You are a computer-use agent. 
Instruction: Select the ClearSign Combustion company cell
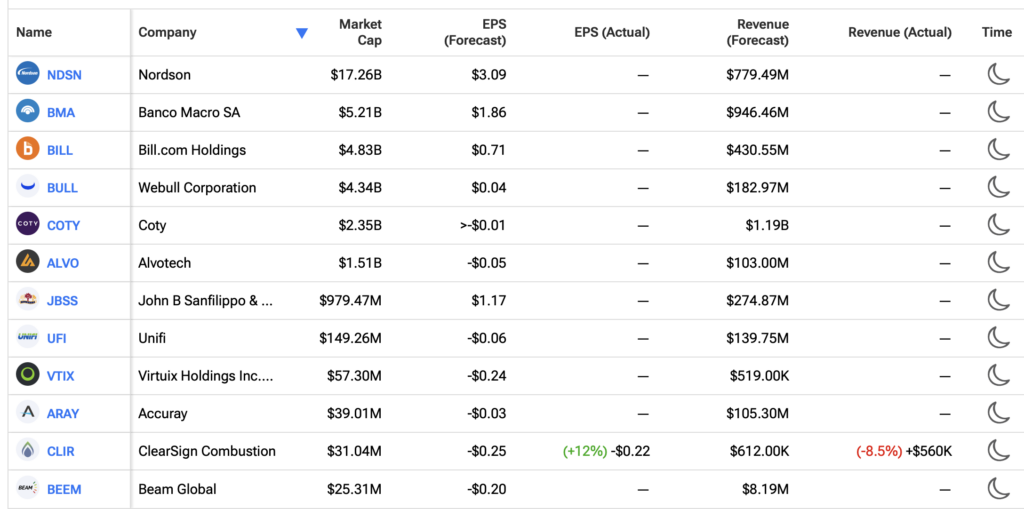click(207, 451)
